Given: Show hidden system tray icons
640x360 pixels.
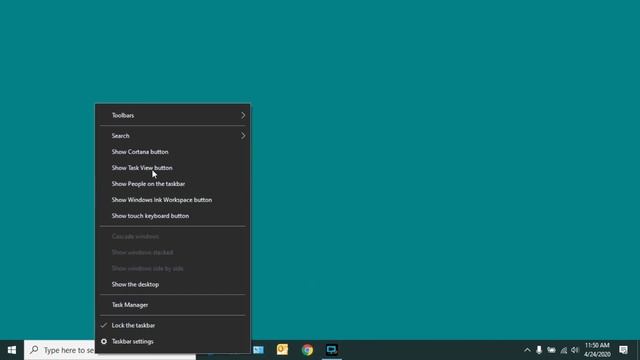Looking at the screenshot, I should click(x=527, y=350).
